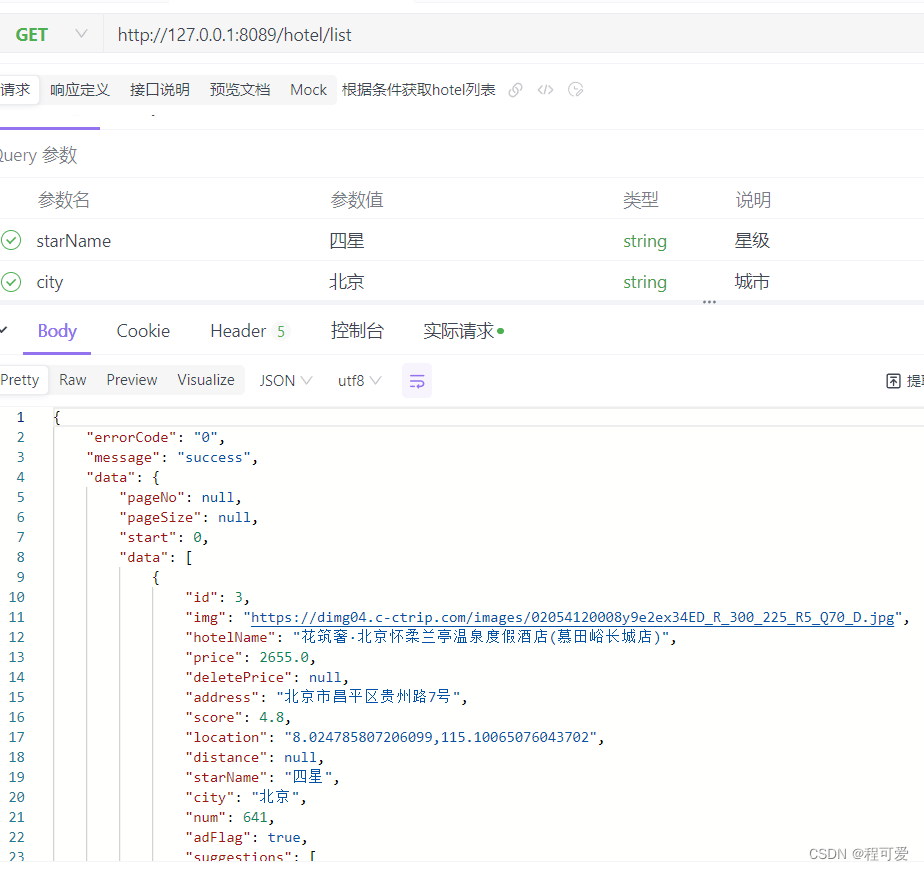Open the img URL link in the response
924x870 pixels.
click(572, 617)
